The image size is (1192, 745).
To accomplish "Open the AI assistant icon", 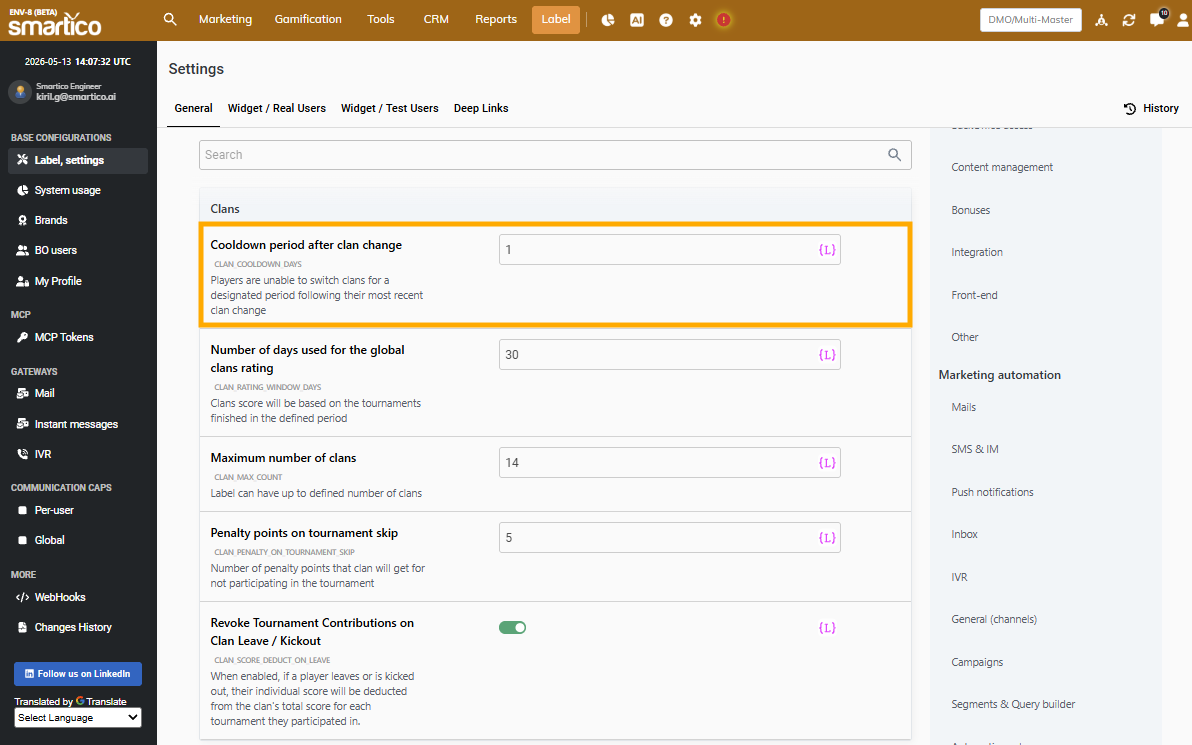I will [637, 21].
